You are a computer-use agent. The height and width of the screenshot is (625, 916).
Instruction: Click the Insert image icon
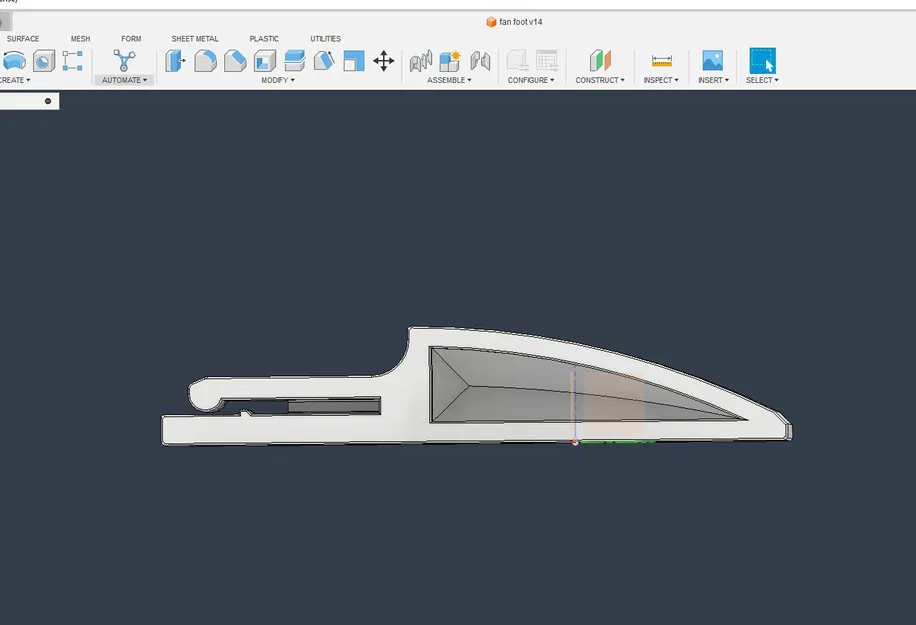point(713,61)
